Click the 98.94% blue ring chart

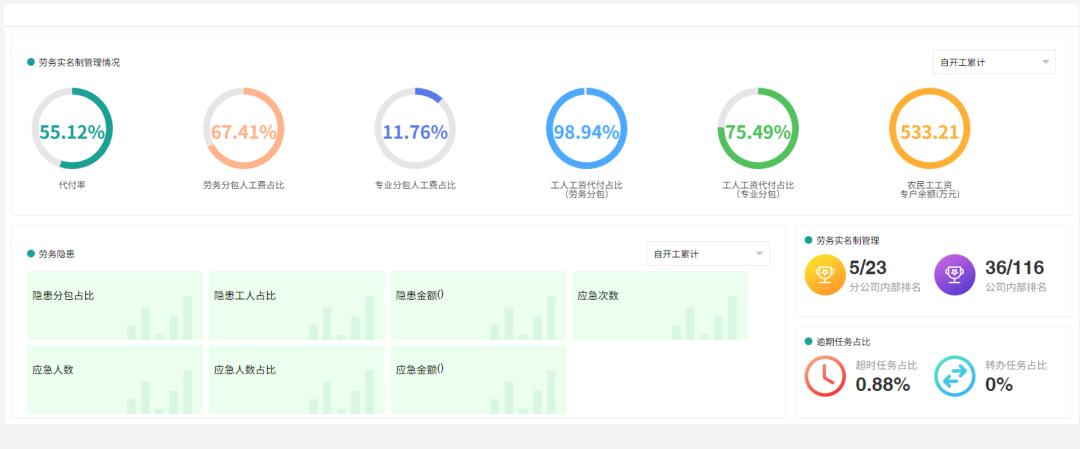(587, 130)
